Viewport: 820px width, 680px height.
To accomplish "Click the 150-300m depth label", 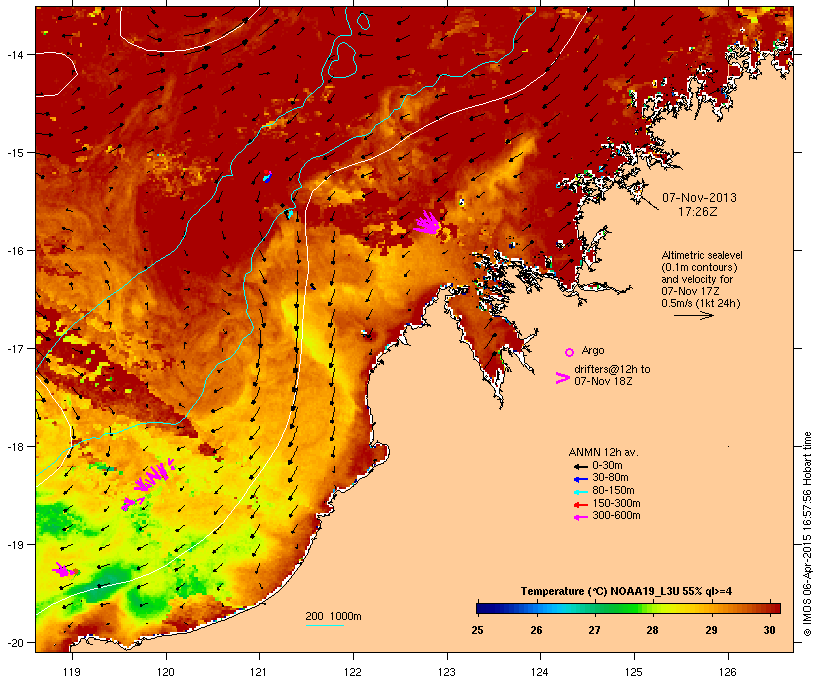I will pos(616,503).
